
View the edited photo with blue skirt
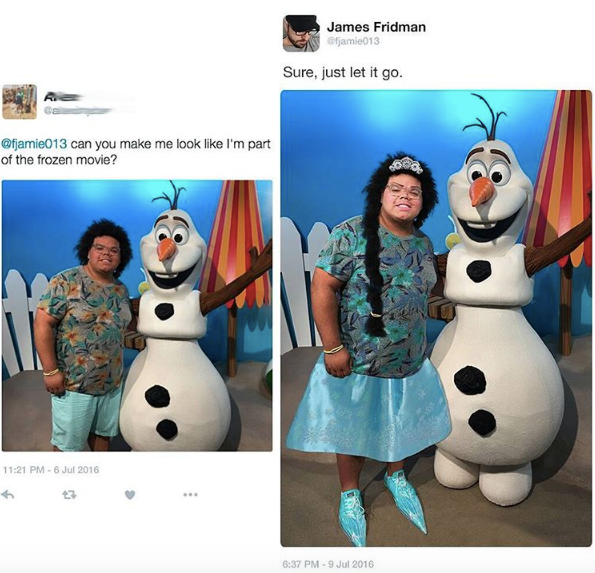[x=436, y=318]
